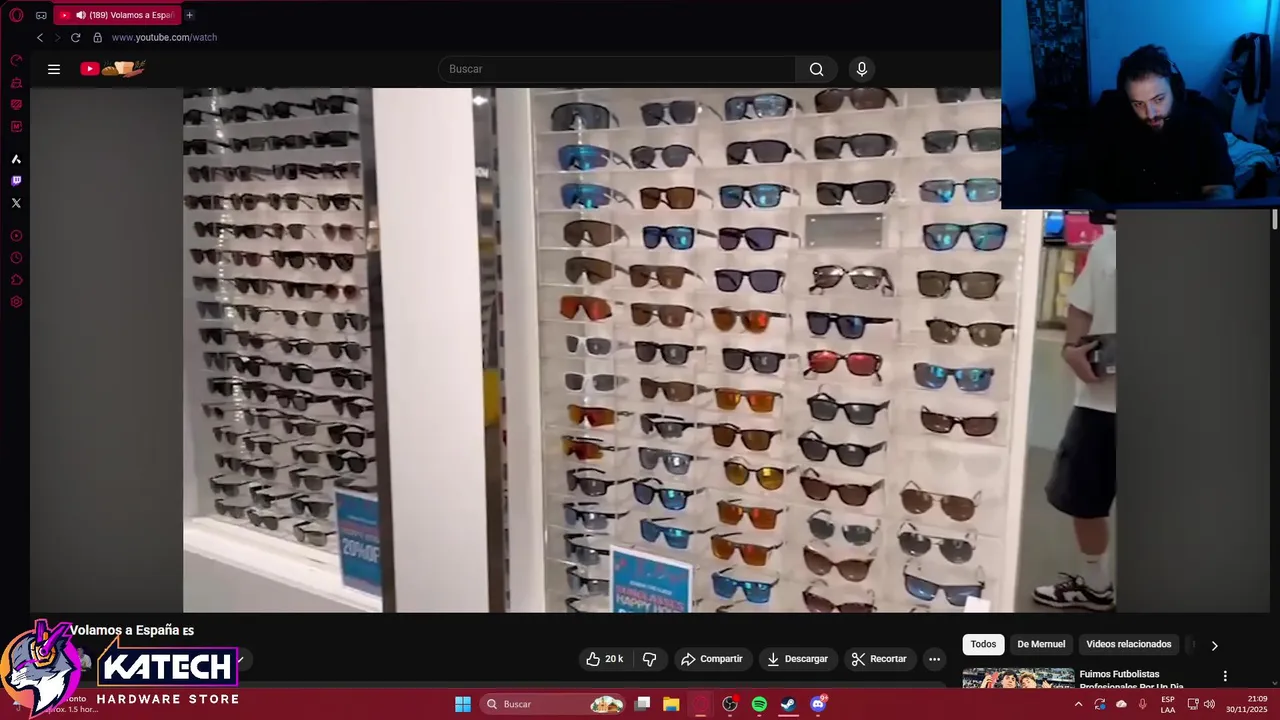Go to YouTube home via logo
The width and height of the screenshot is (1280, 720).
click(x=113, y=69)
